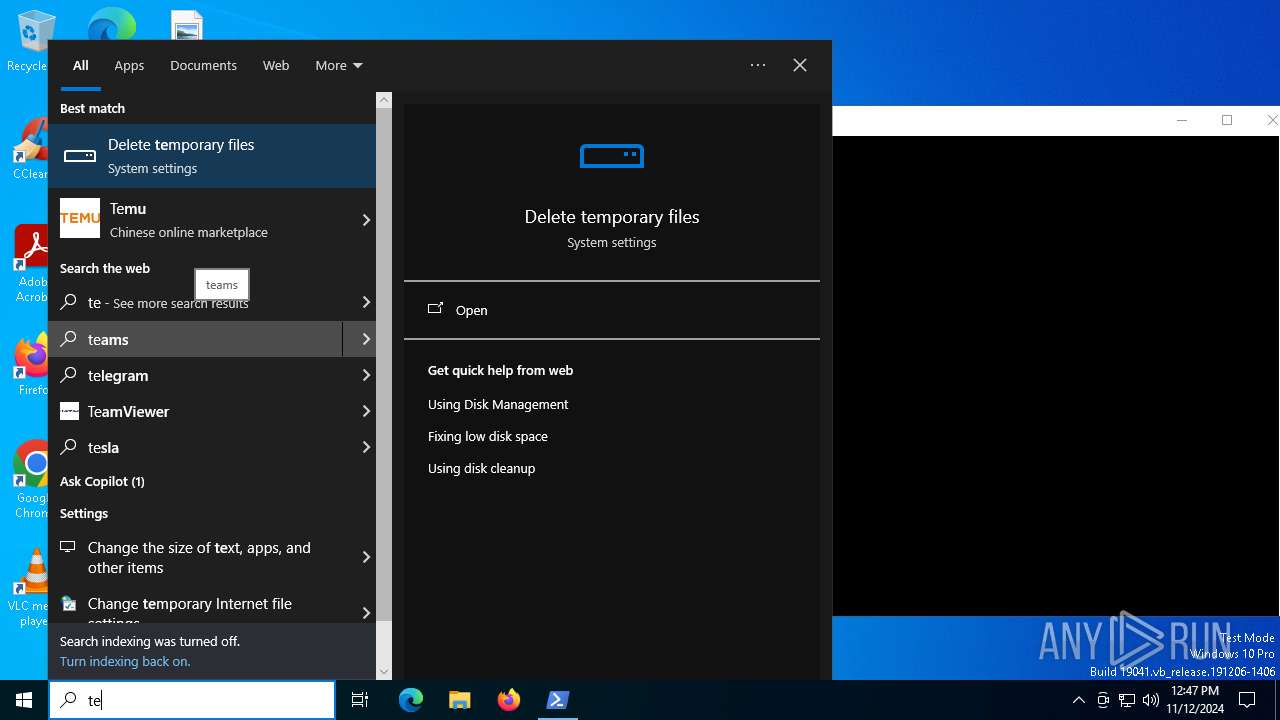Open Task View on taskbar
The height and width of the screenshot is (720, 1280).
click(361, 700)
